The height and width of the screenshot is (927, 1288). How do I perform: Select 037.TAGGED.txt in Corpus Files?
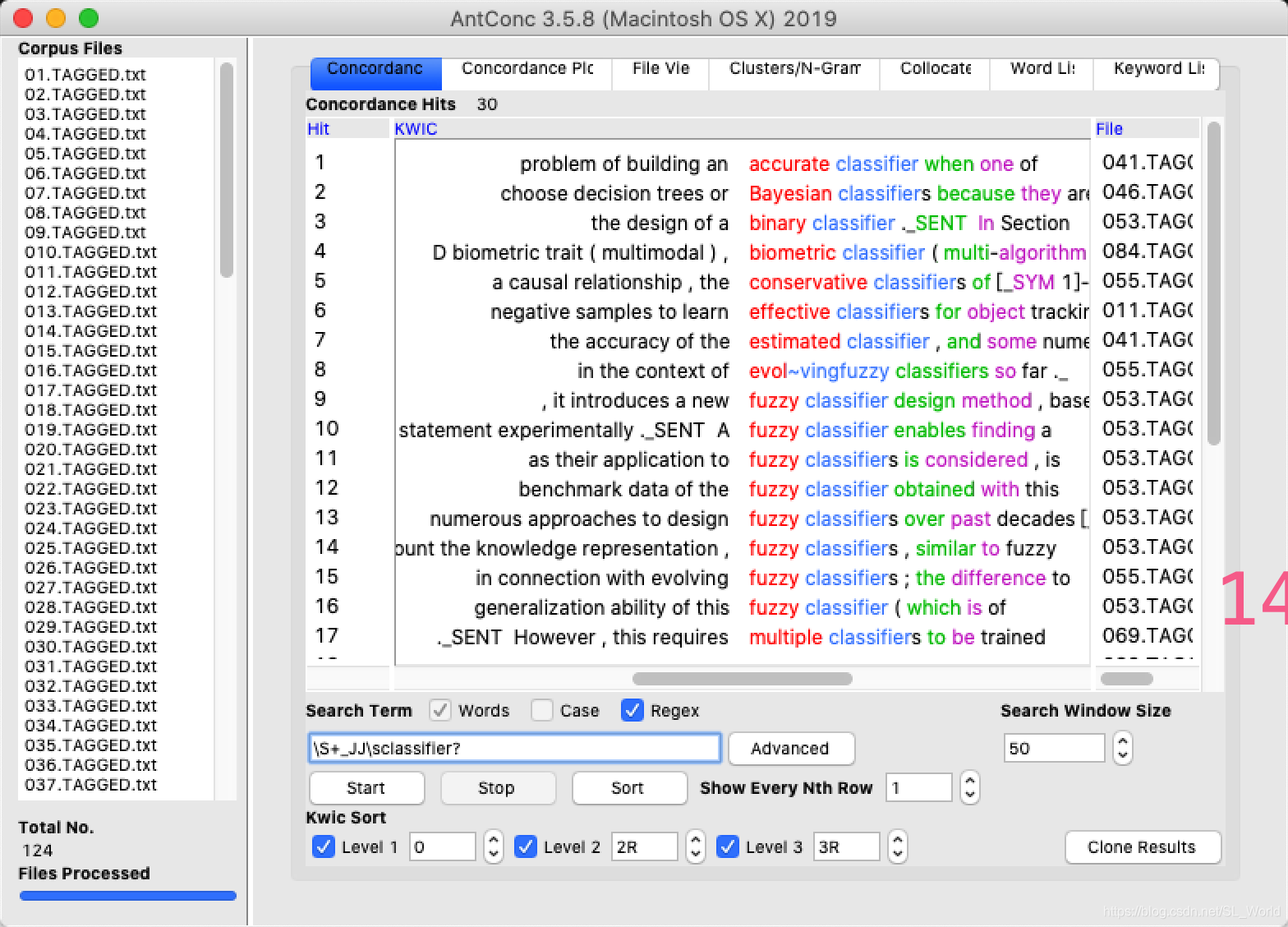[90, 784]
